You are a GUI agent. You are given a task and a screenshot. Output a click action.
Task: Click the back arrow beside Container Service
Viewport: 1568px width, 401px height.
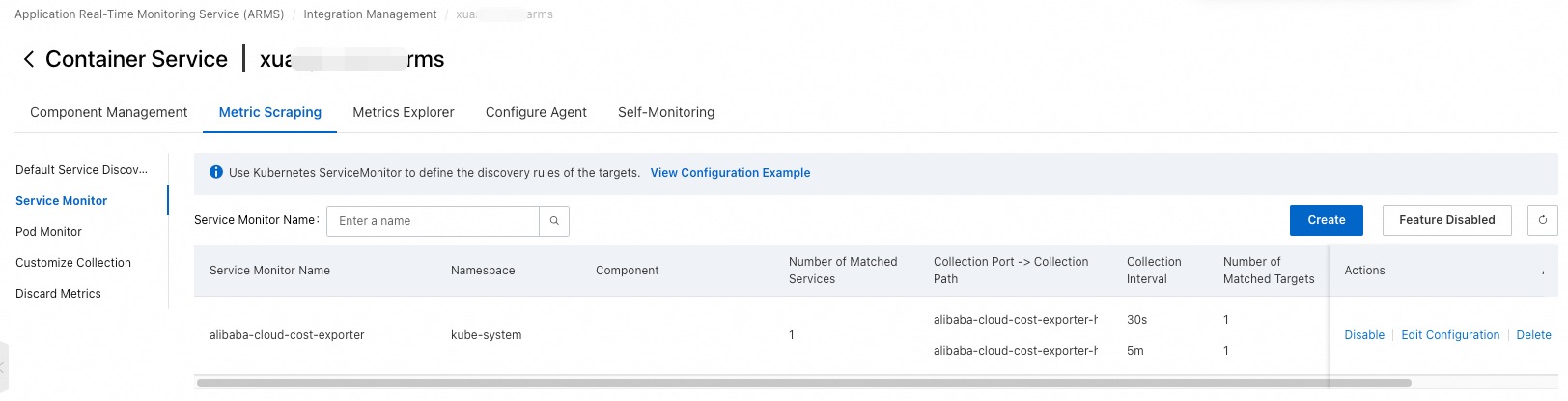pyautogui.click(x=28, y=60)
